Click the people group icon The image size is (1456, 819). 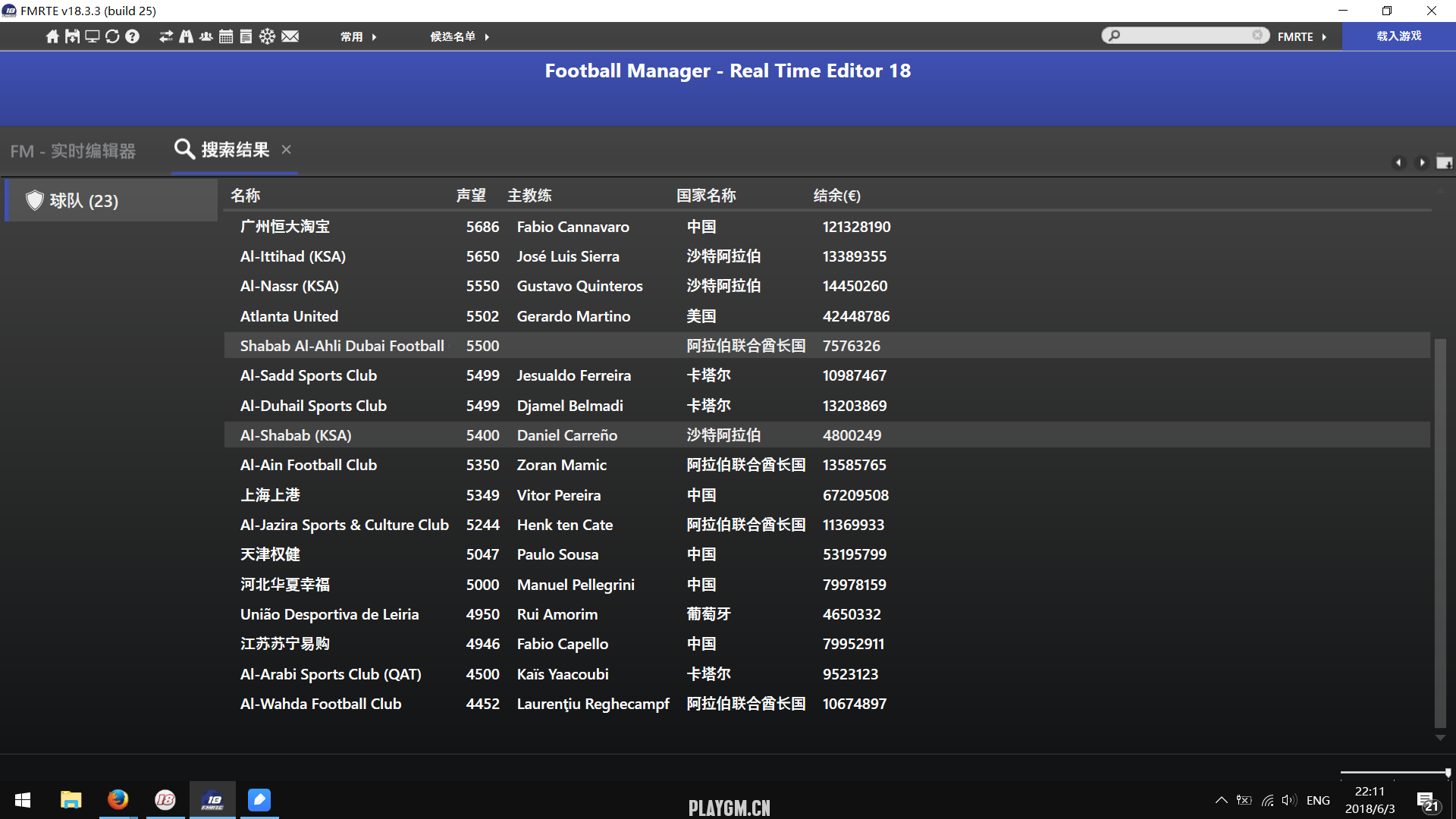click(x=206, y=36)
